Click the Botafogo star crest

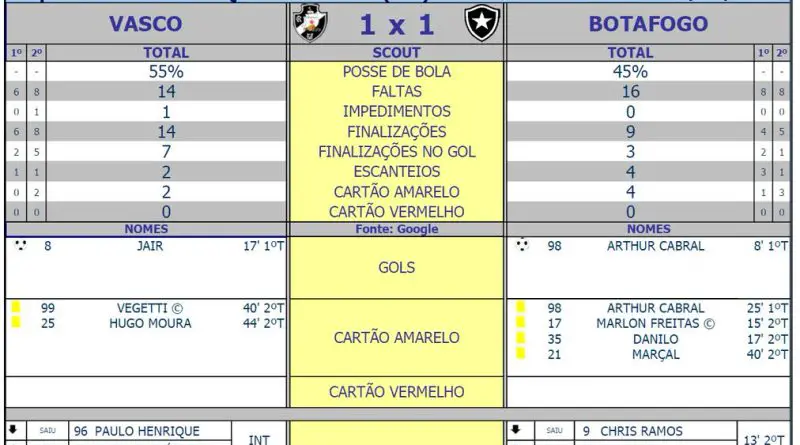pos(482,23)
